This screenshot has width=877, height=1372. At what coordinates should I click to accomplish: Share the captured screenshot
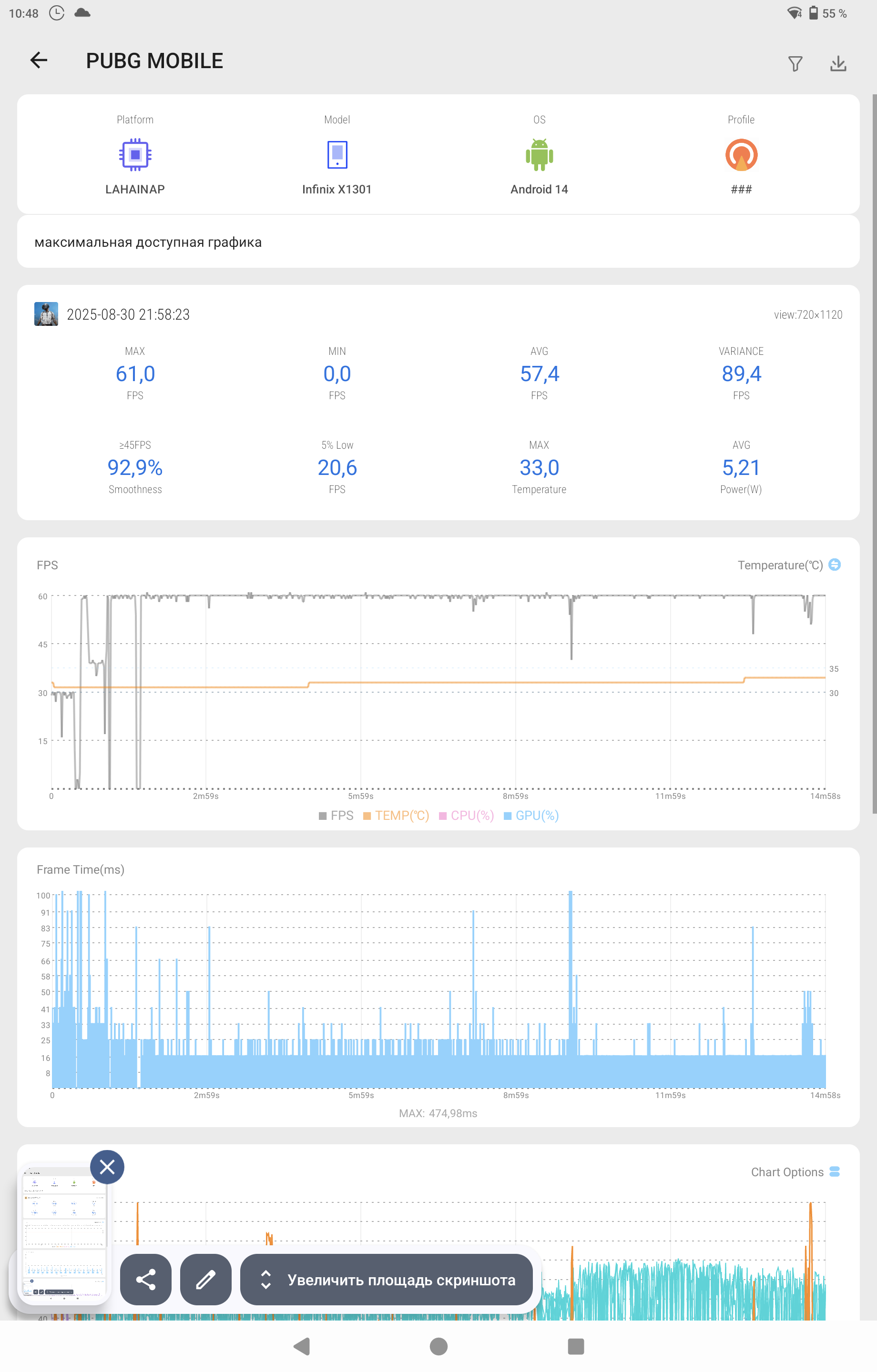coord(145,1280)
